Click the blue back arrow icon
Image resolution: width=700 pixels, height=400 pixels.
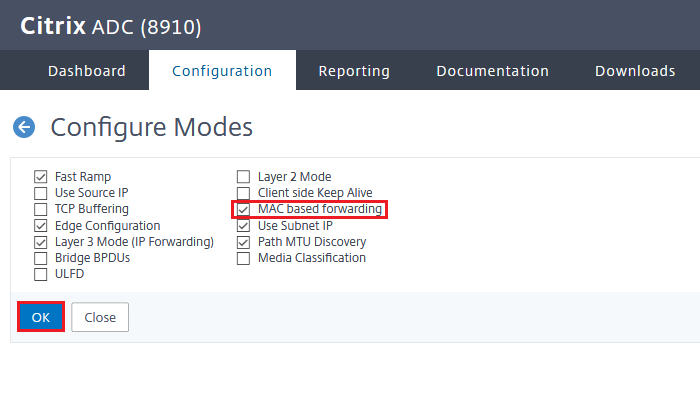click(24, 127)
